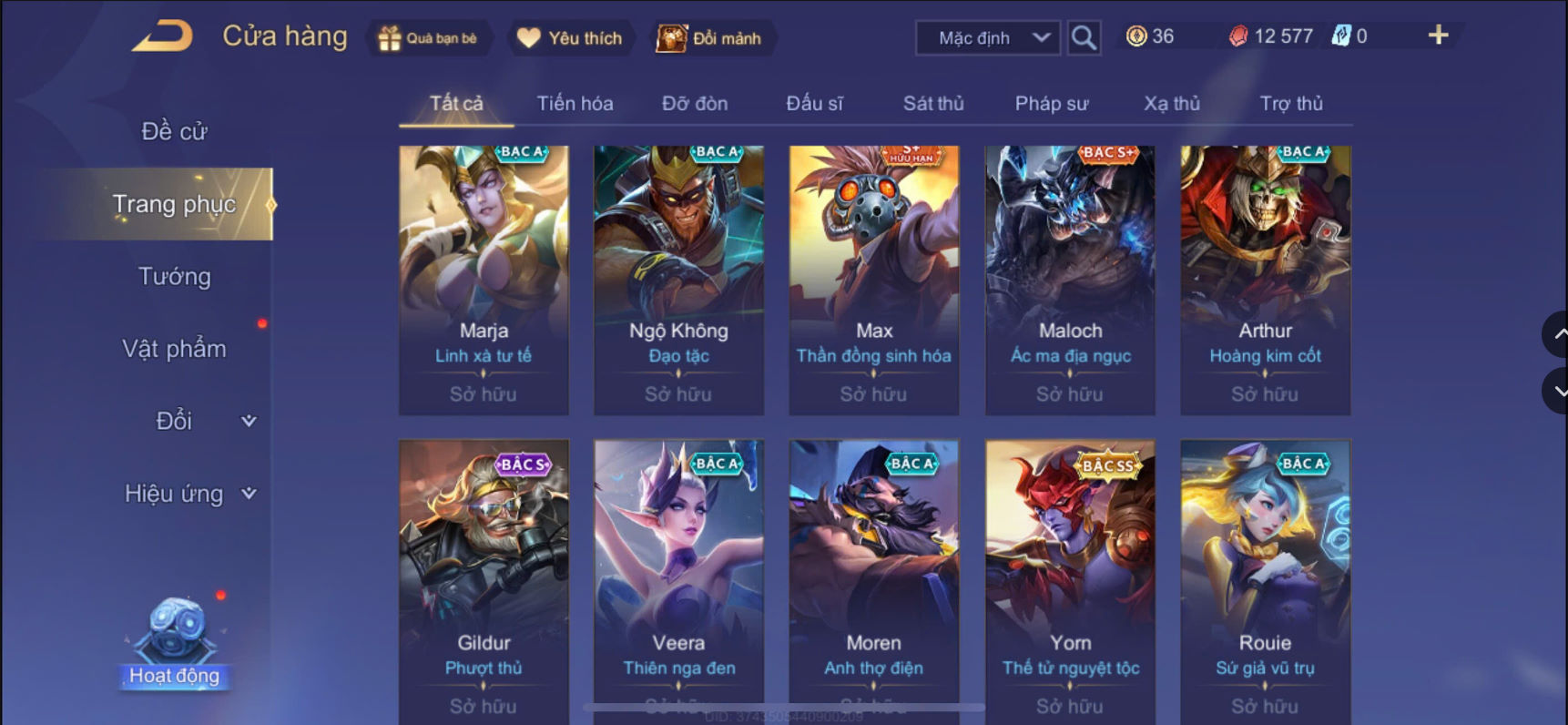This screenshot has width=1568, height=725.
Task: Click the golden back arrow icon
Action: [x=163, y=36]
